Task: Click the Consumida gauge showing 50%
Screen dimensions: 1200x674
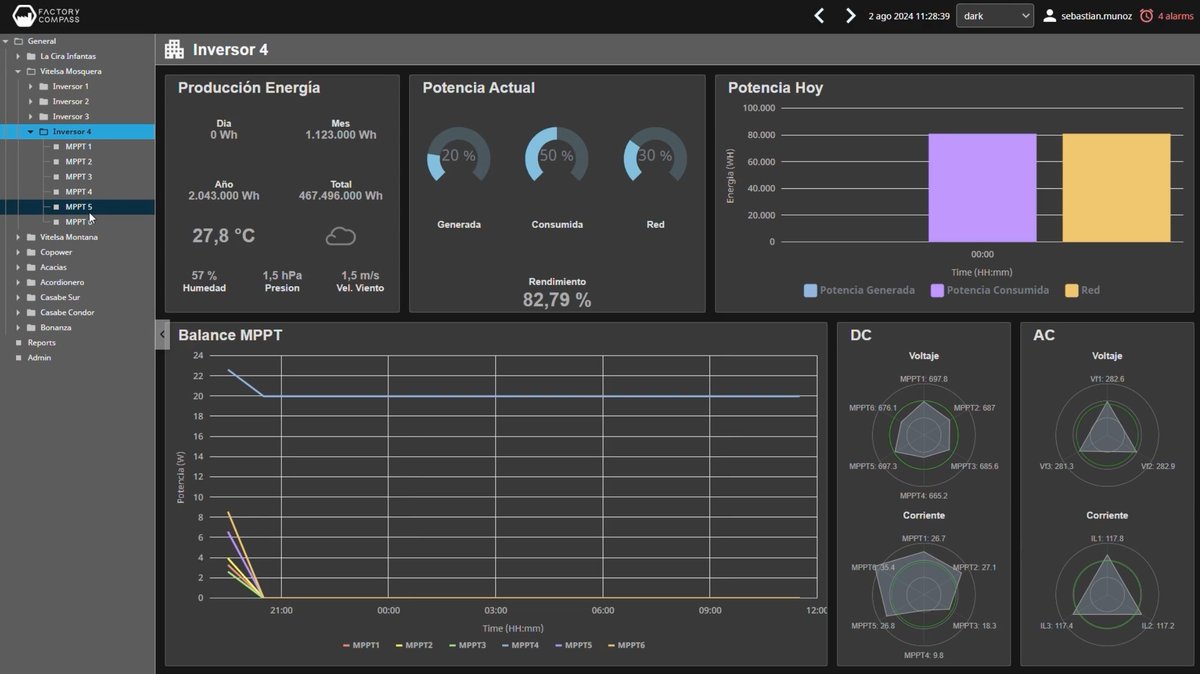Action: tap(556, 156)
